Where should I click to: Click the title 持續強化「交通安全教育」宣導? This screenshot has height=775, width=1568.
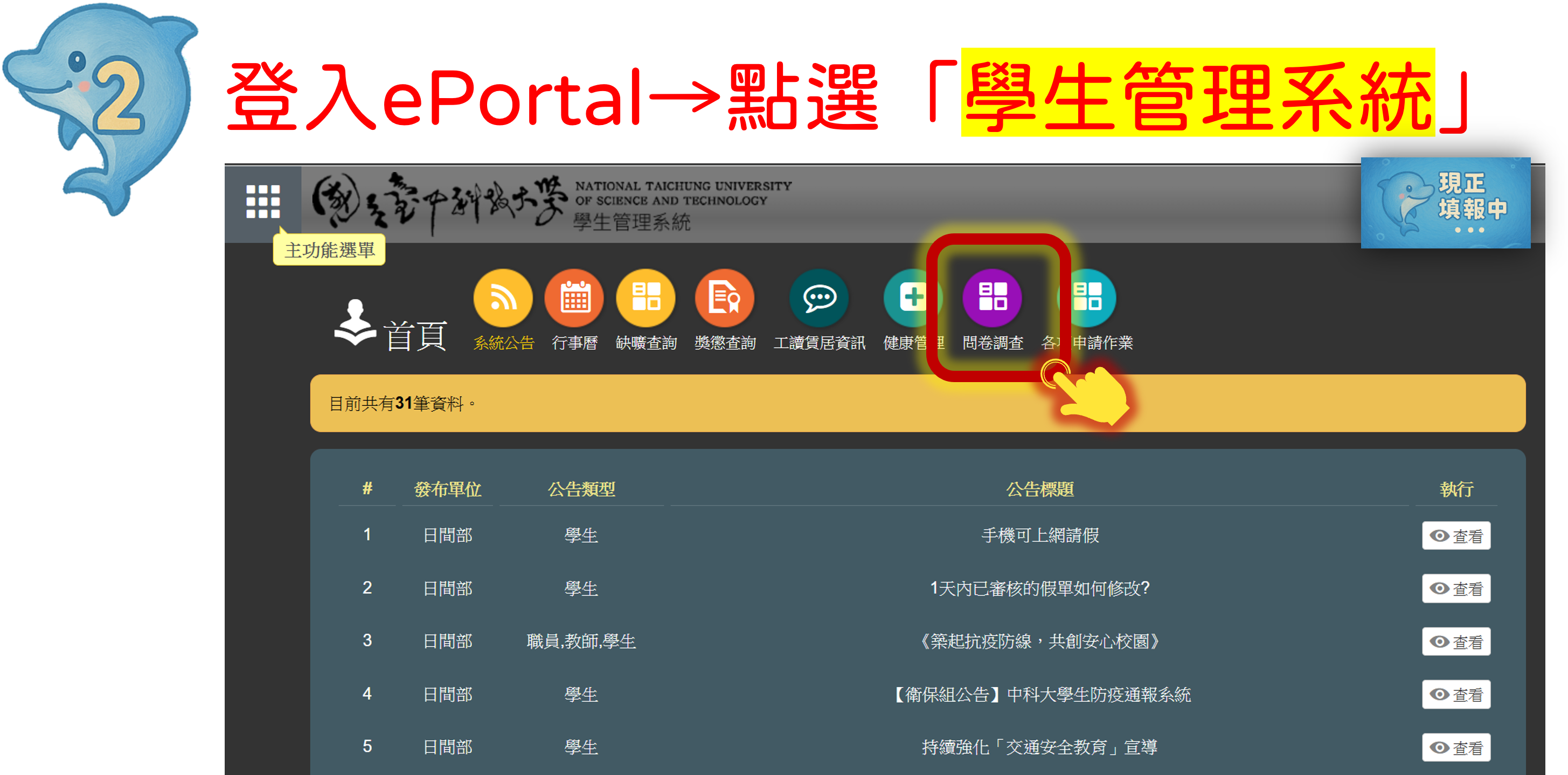click(x=1040, y=747)
